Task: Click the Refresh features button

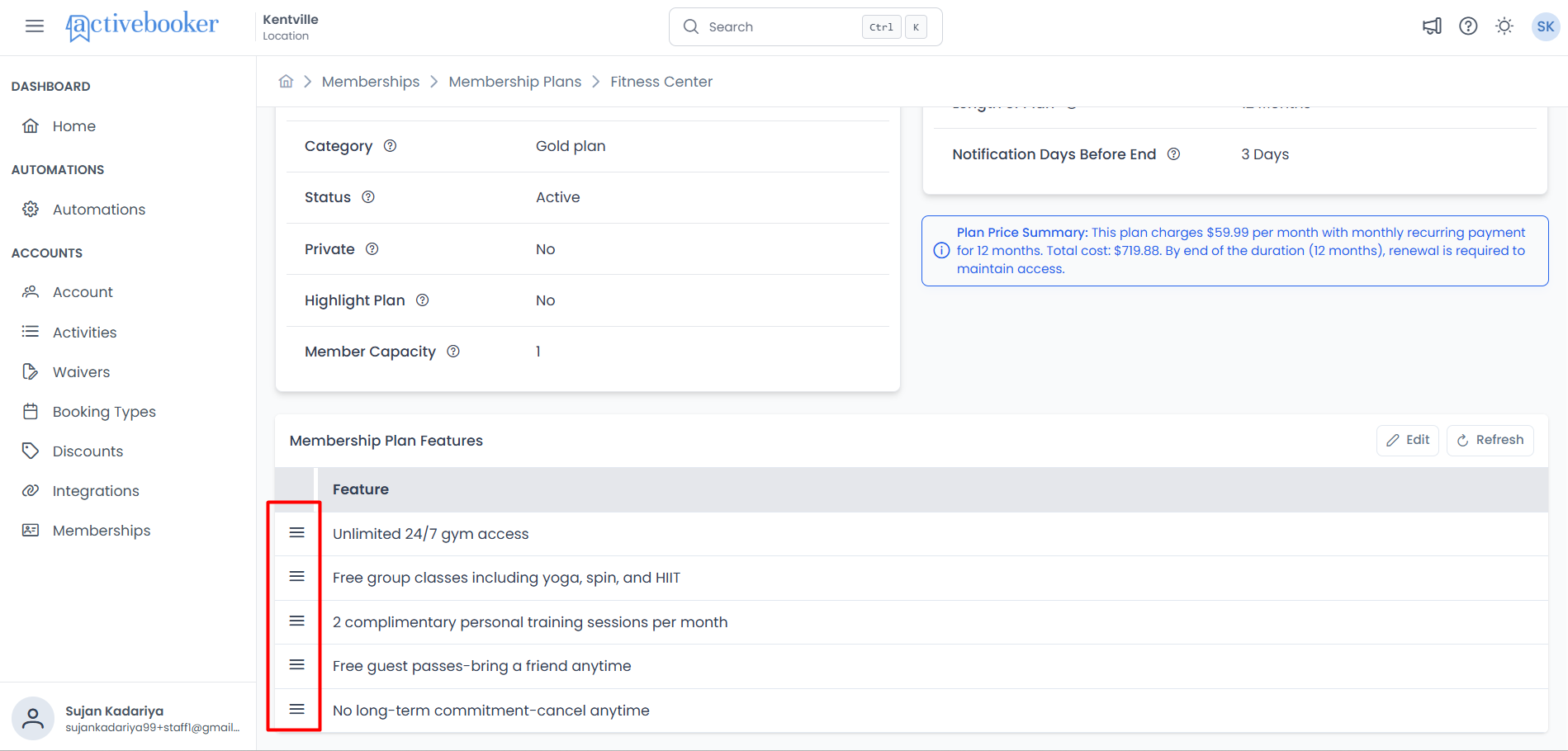Action: [1490, 440]
